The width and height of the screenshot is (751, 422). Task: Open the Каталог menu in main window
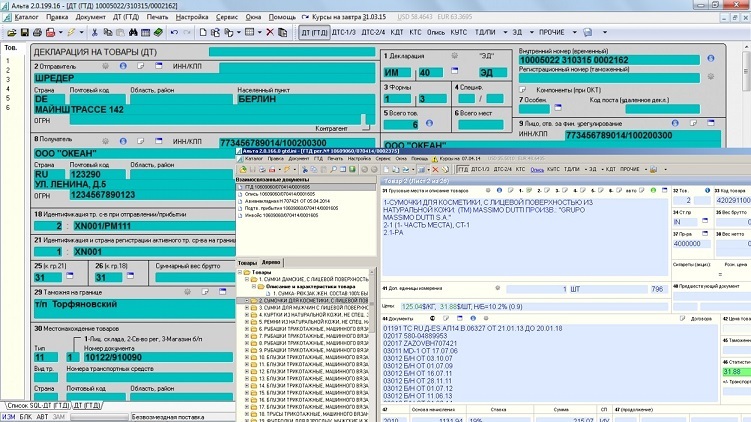pyautogui.click(x=26, y=17)
